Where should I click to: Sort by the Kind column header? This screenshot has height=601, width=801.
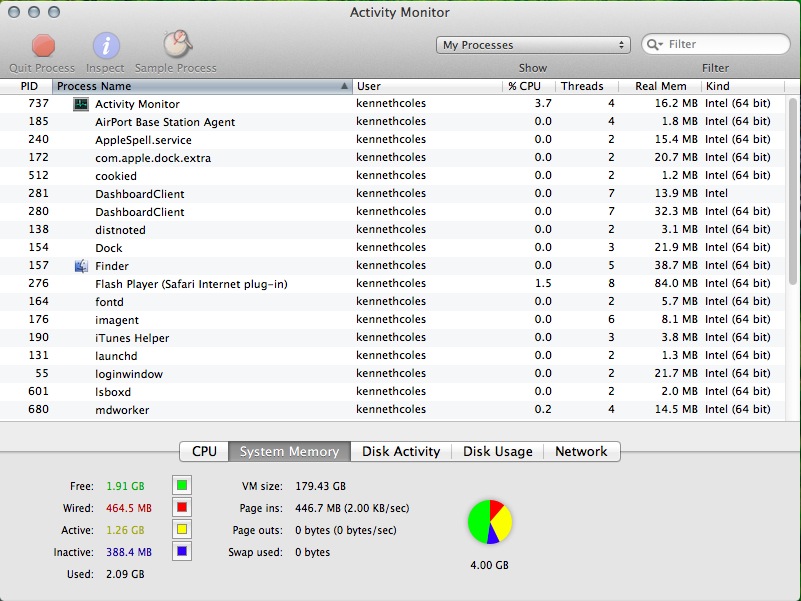(743, 86)
